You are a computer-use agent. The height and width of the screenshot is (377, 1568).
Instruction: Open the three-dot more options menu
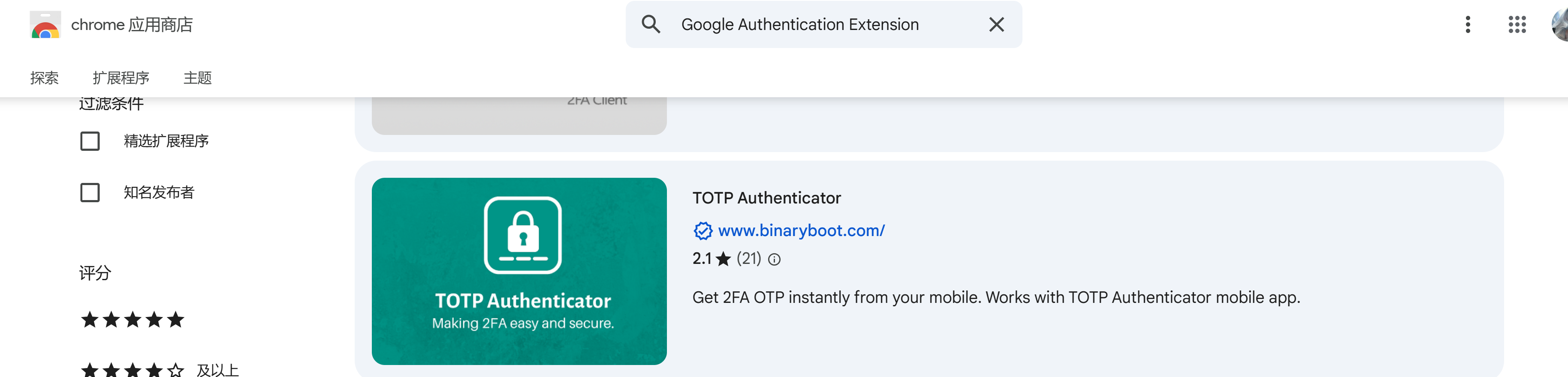pyautogui.click(x=1468, y=24)
